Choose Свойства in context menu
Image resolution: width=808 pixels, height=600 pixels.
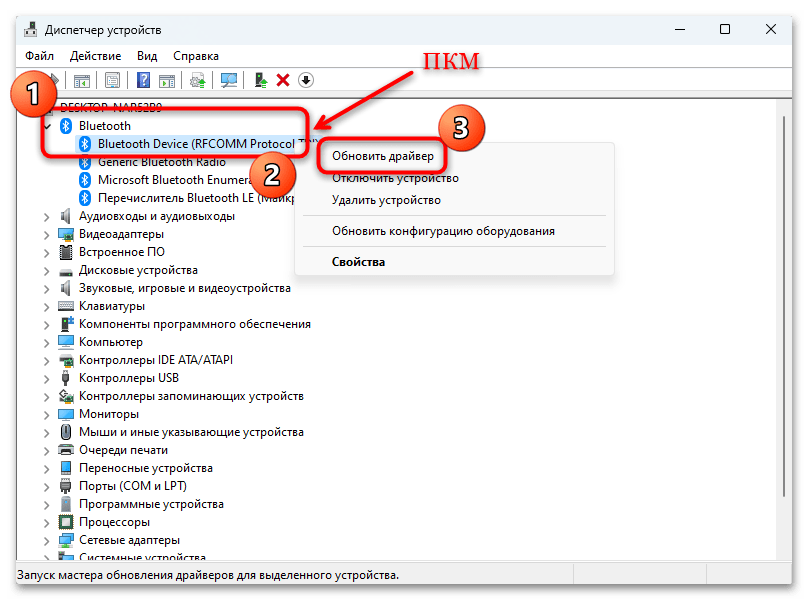pyautogui.click(x=358, y=262)
